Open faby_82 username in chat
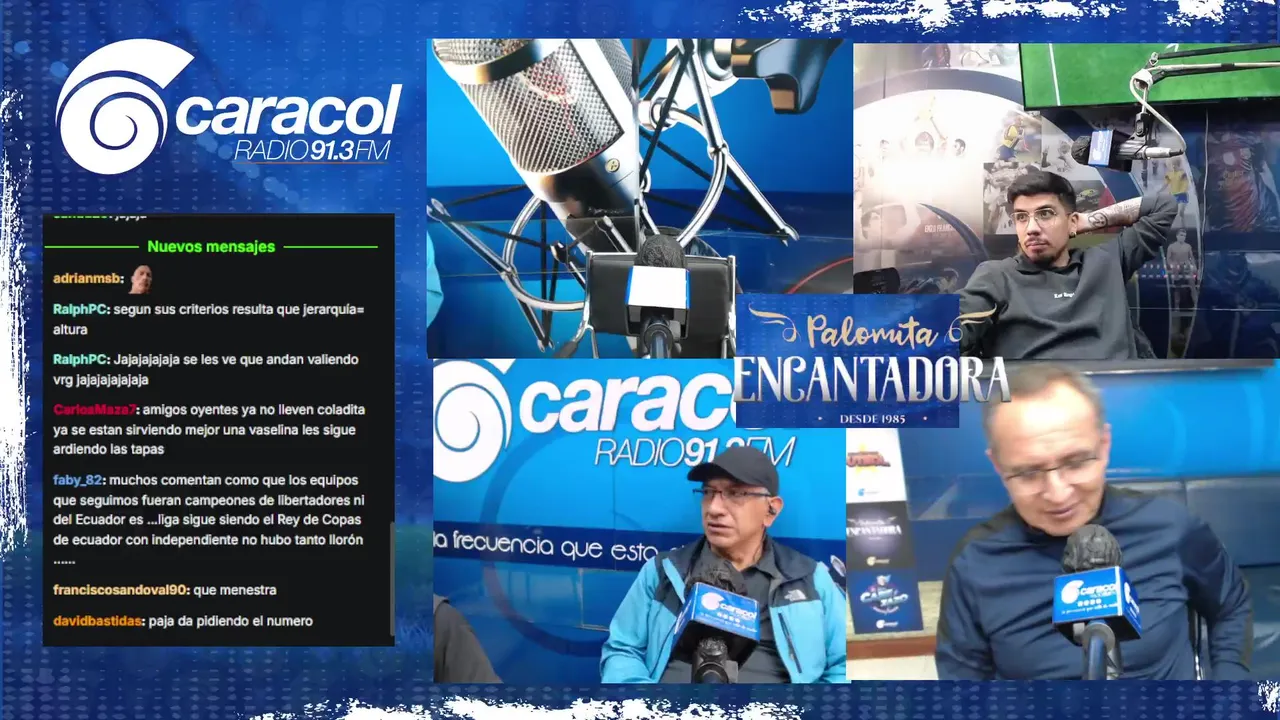 pyautogui.click(x=76, y=480)
